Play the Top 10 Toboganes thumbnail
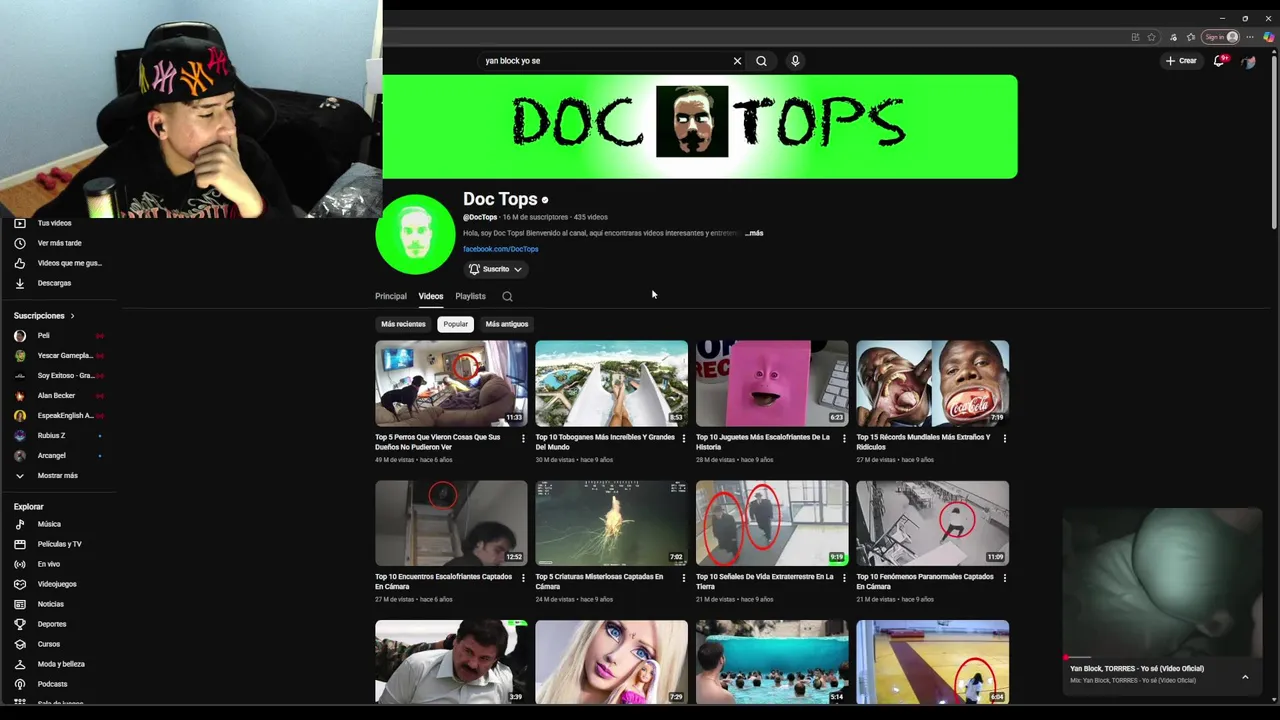 [611, 383]
